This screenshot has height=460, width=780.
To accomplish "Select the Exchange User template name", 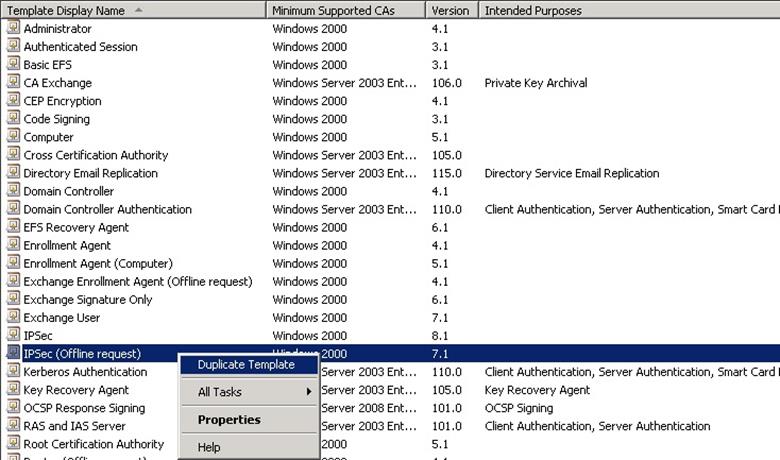I will (62, 318).
